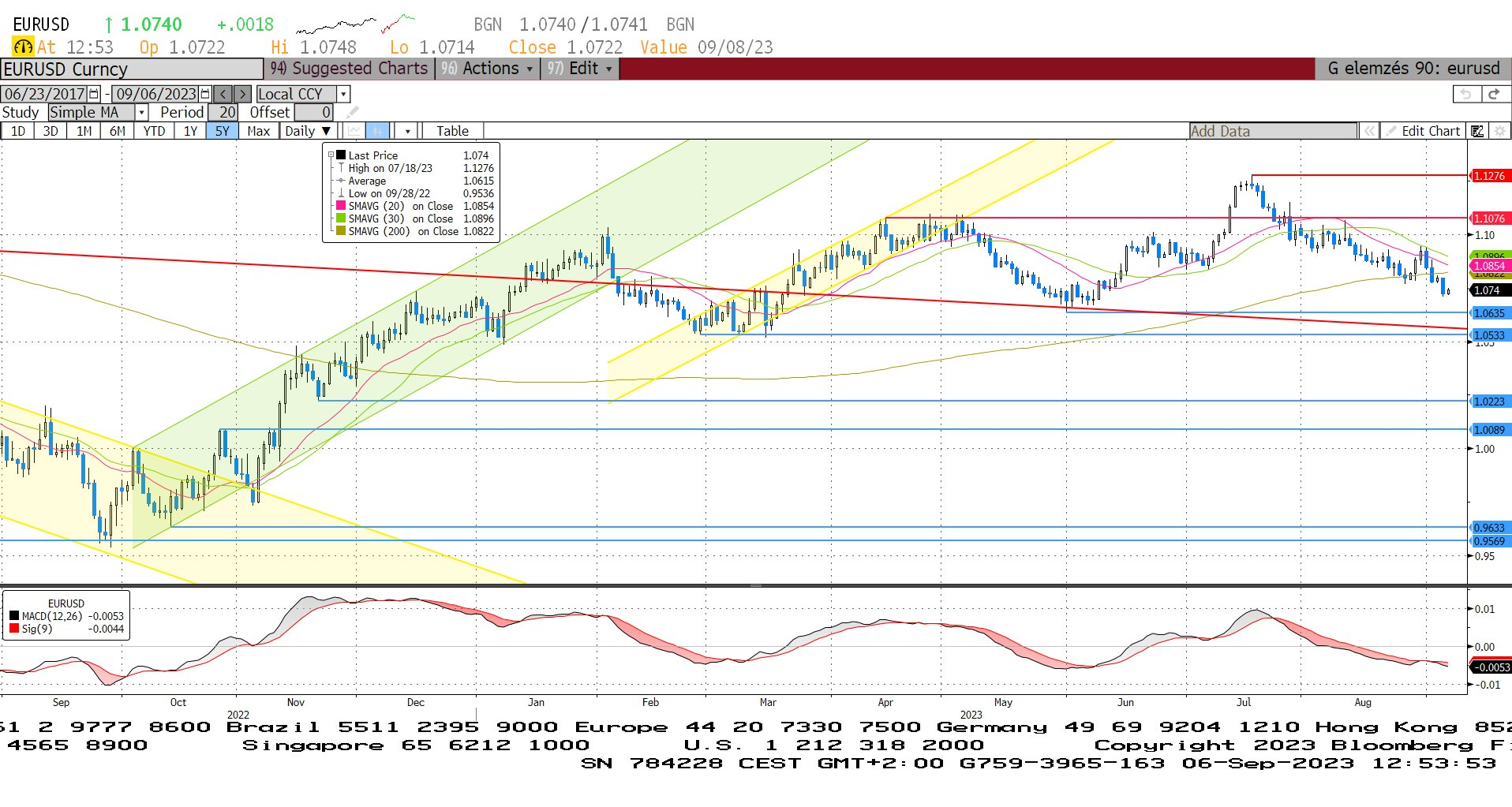This screenshot has height=807, width=1512.
Task: Click the SMAVG (30) green color swatch
Action: tap(341, 219)
